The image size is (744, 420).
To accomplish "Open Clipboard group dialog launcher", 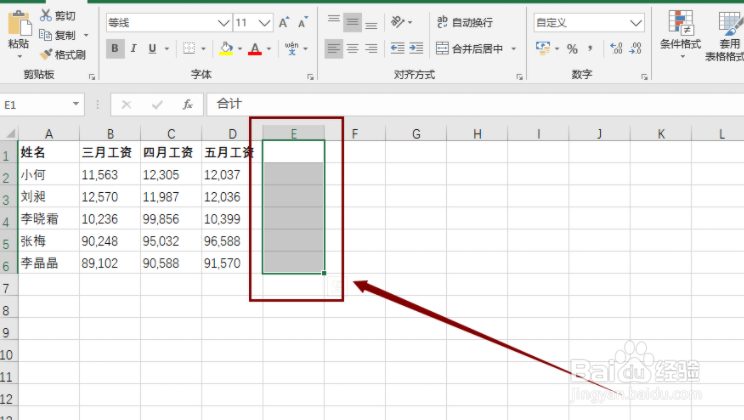I will [92, 77].
